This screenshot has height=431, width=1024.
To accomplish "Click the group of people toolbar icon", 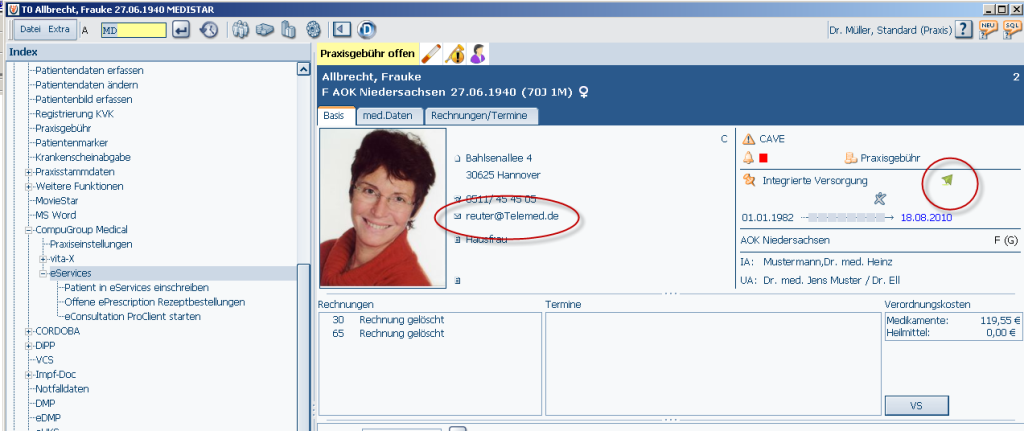I will (x=241, y=30).
